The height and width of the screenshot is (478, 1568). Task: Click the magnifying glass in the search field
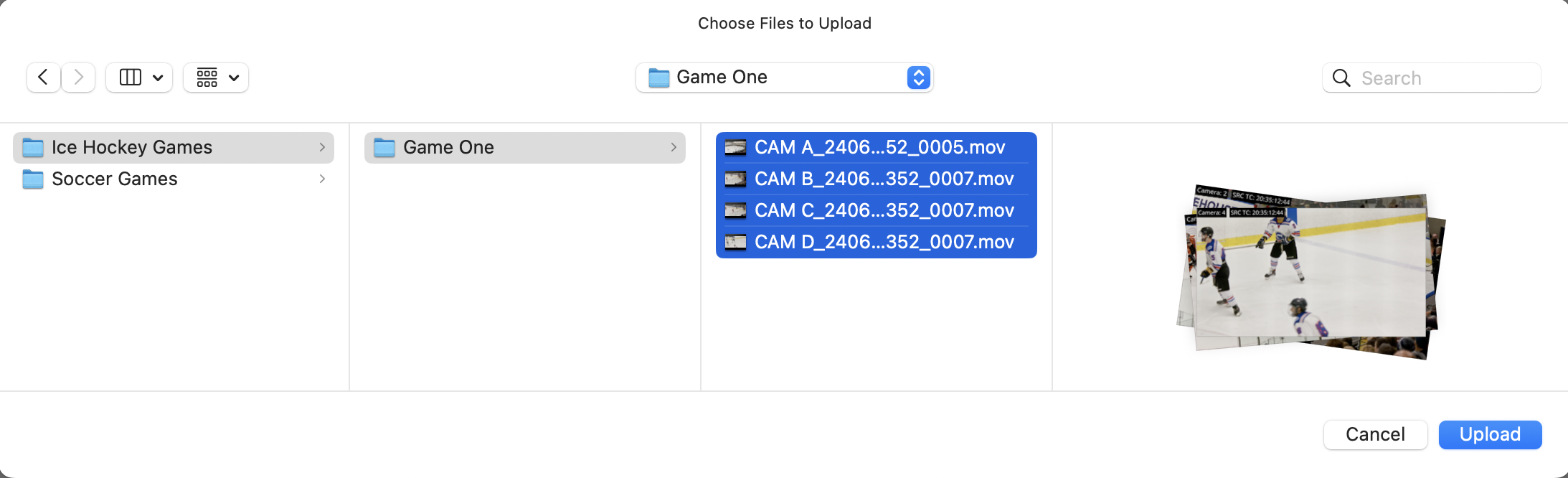pyautogui.click(x=1341, y=78)
